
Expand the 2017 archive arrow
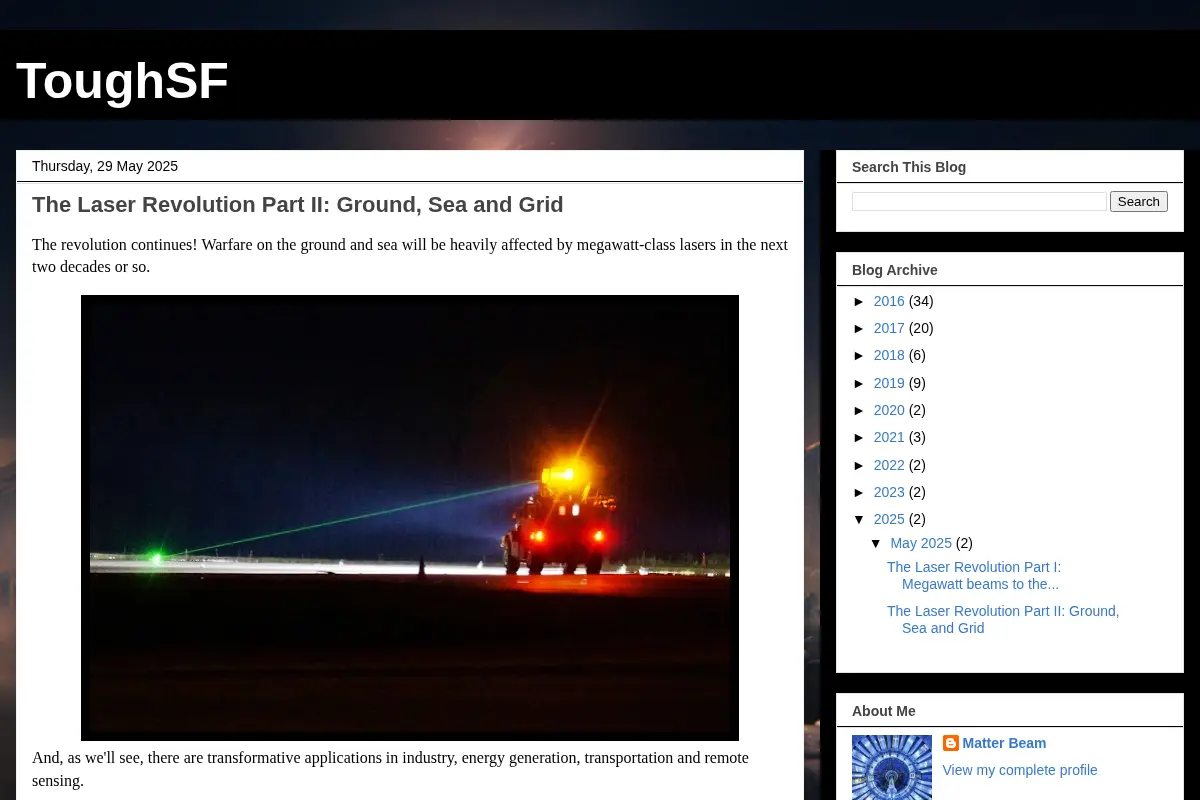coord(860,328)
